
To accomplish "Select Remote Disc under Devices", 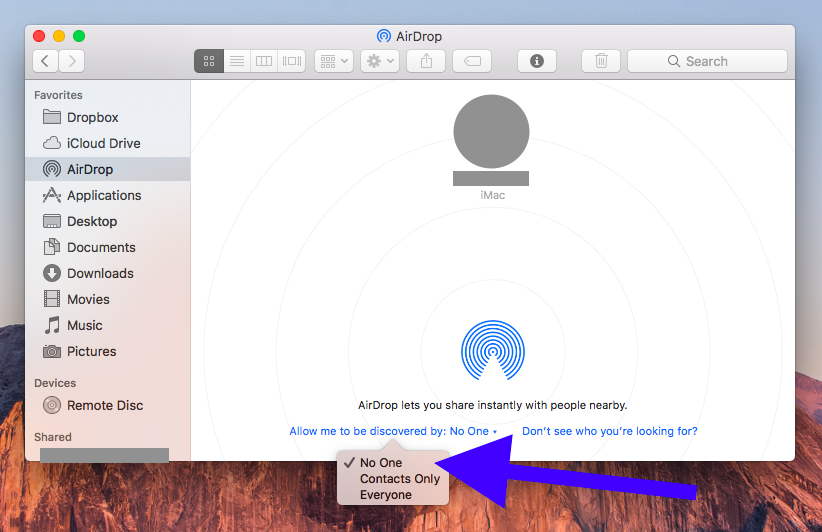I will 107,405.
